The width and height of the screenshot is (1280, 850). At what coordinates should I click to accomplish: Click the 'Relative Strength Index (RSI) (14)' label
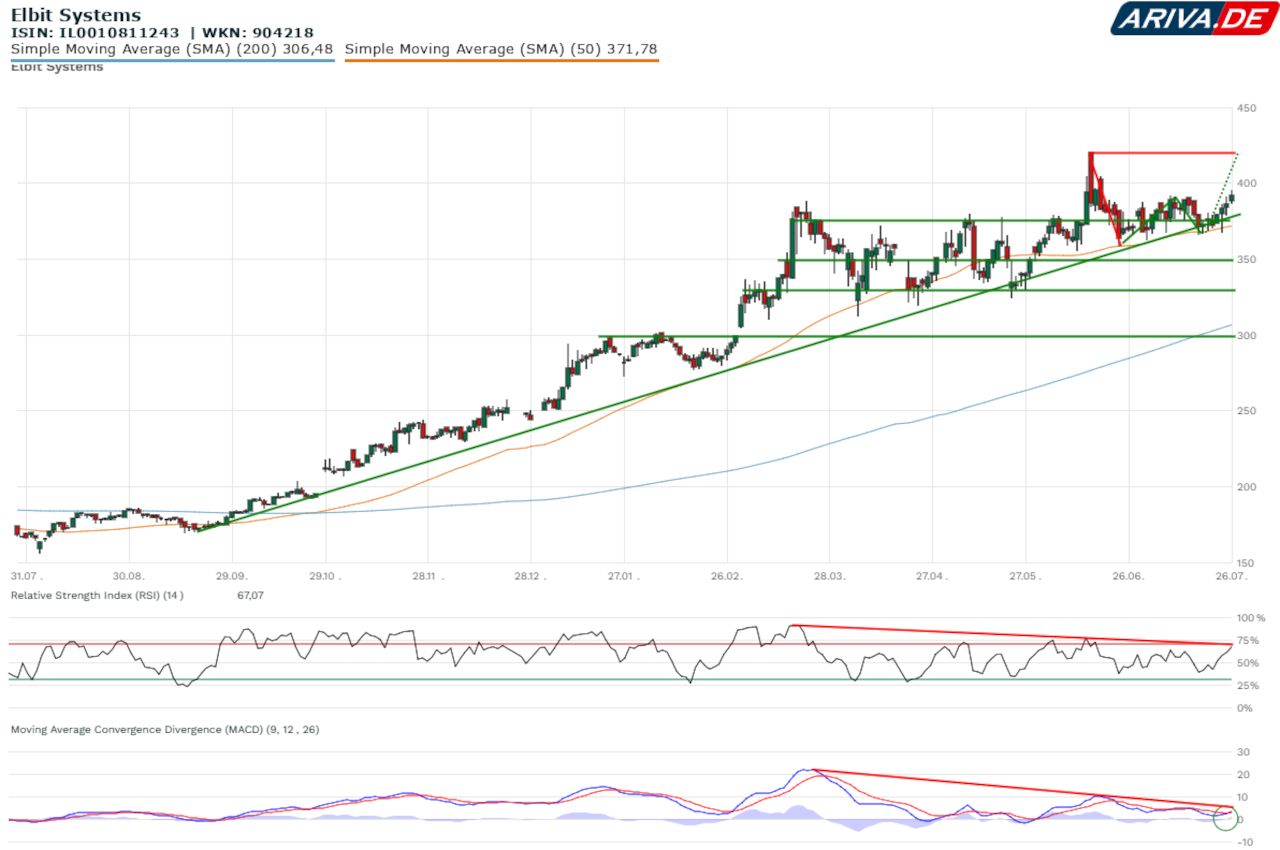97,595
